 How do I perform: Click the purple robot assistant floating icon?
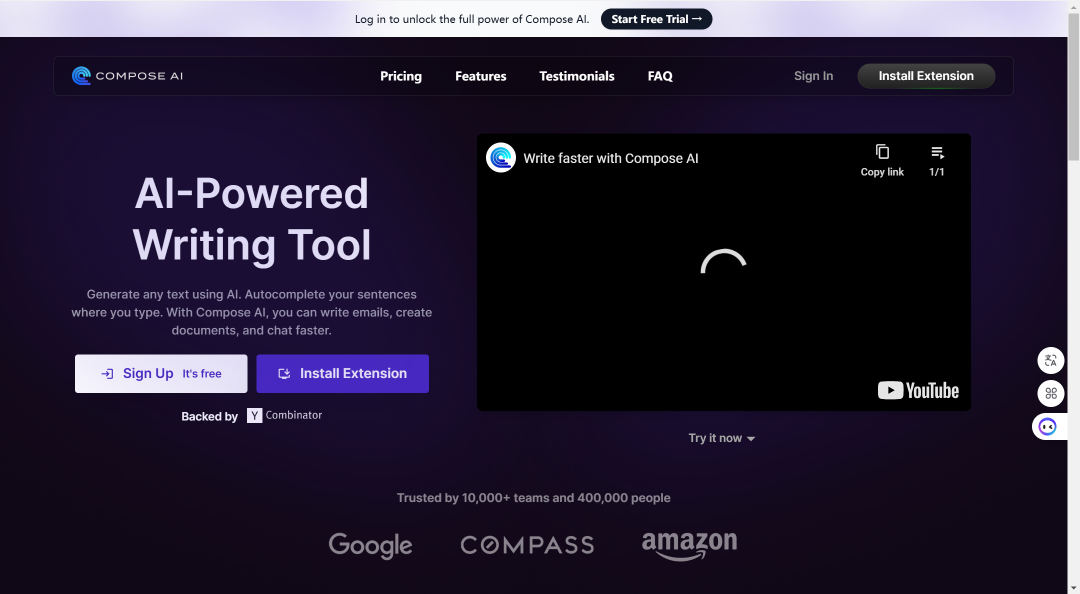coord(1048,427)
